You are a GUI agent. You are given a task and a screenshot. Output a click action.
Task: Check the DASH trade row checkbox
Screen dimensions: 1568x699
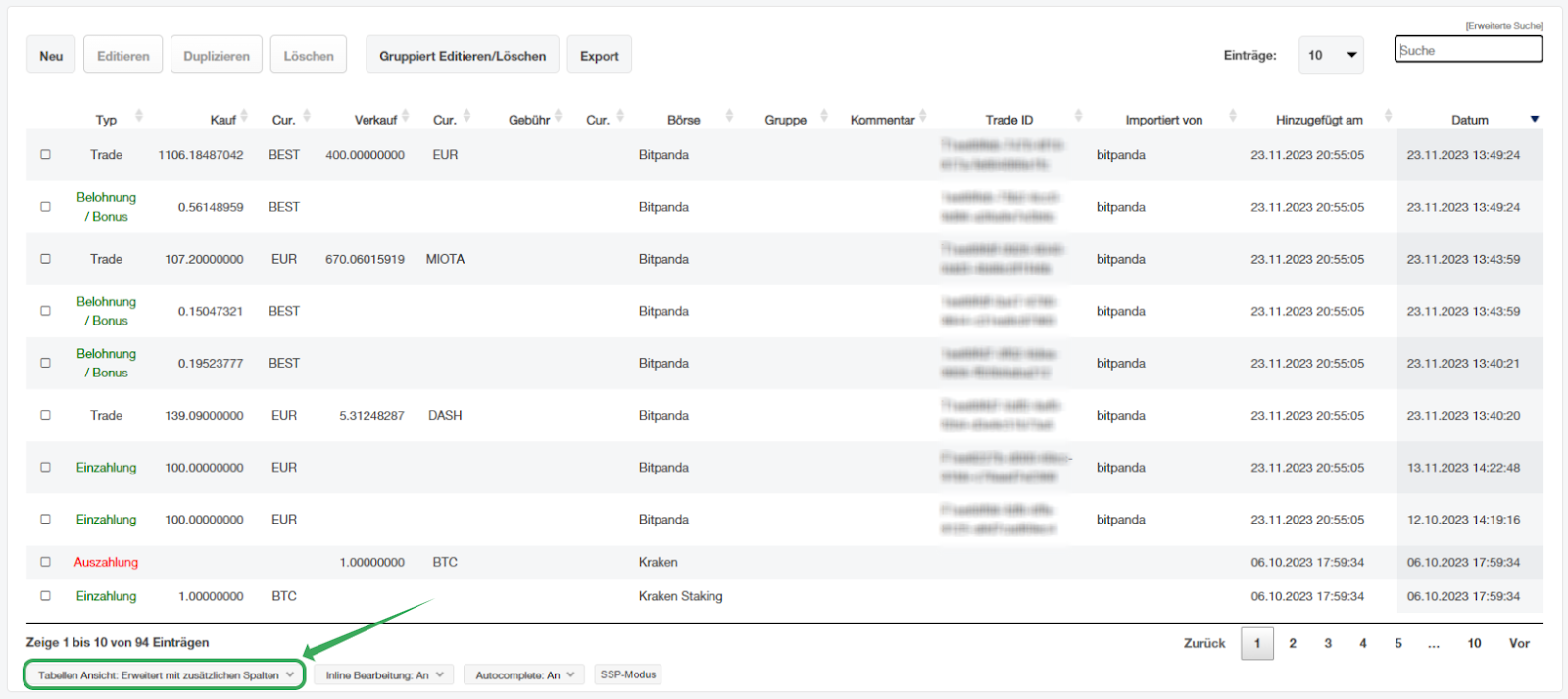tap(45, 415)
